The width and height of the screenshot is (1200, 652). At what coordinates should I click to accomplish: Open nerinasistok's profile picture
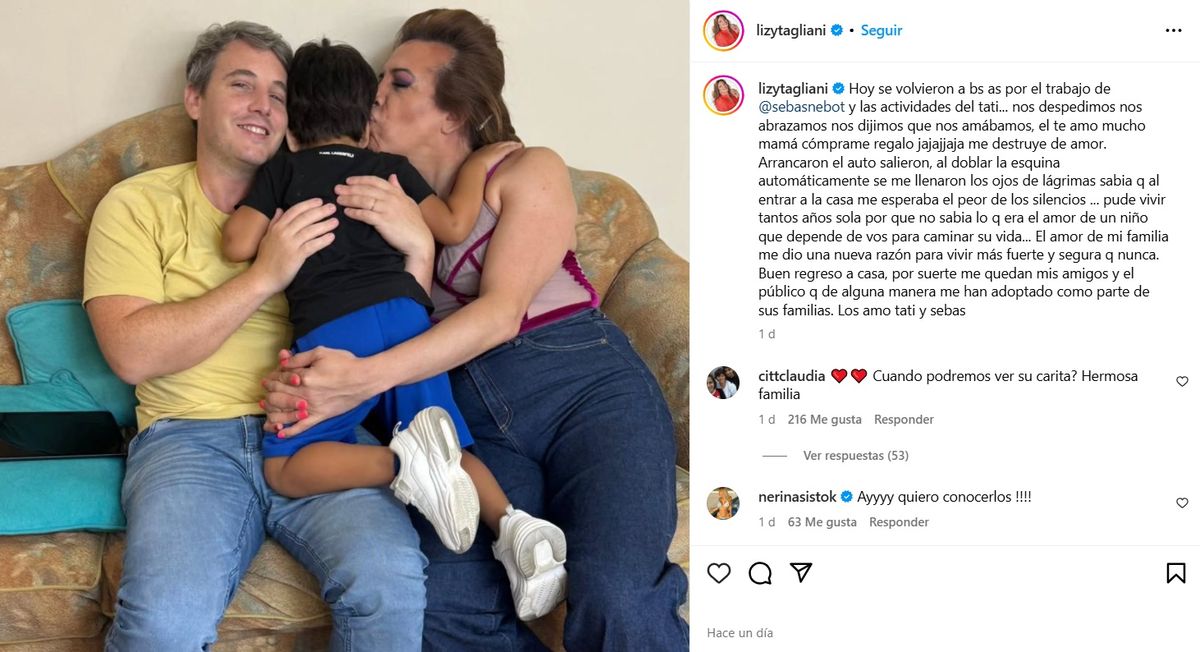click(723, 503)
